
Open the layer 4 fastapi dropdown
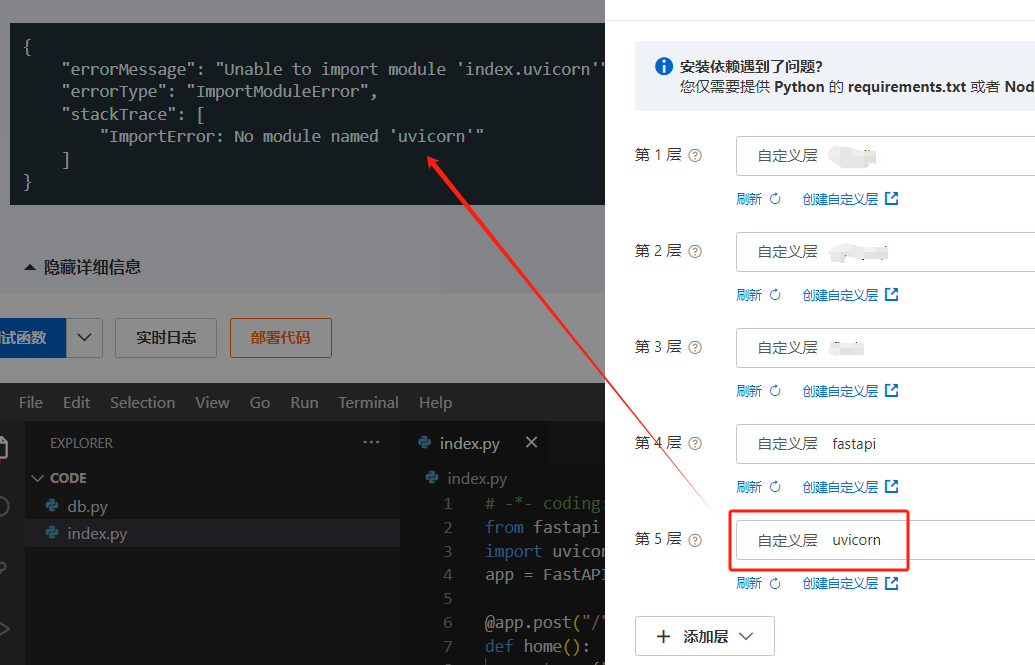(885, 444)
